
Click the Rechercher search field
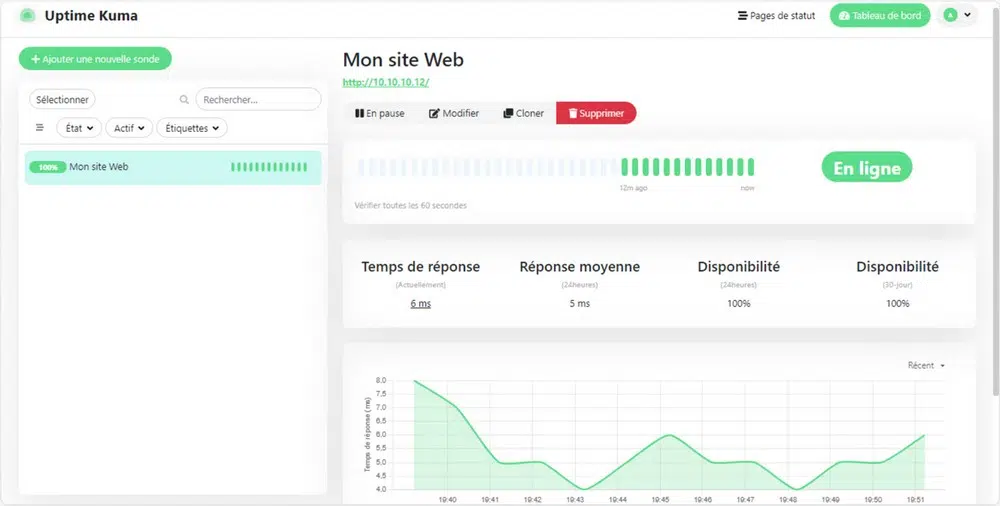coord(258,100)
